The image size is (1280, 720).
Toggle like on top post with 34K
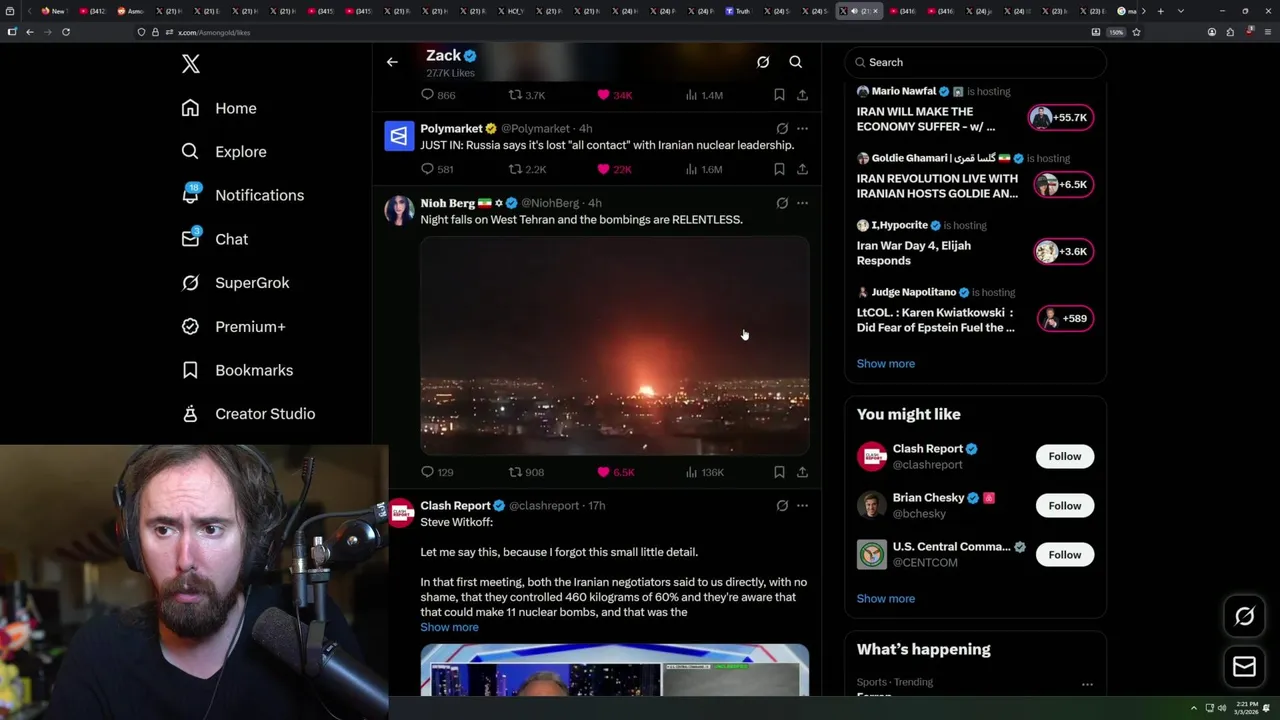pyautogui.click(x=603, y=95)
